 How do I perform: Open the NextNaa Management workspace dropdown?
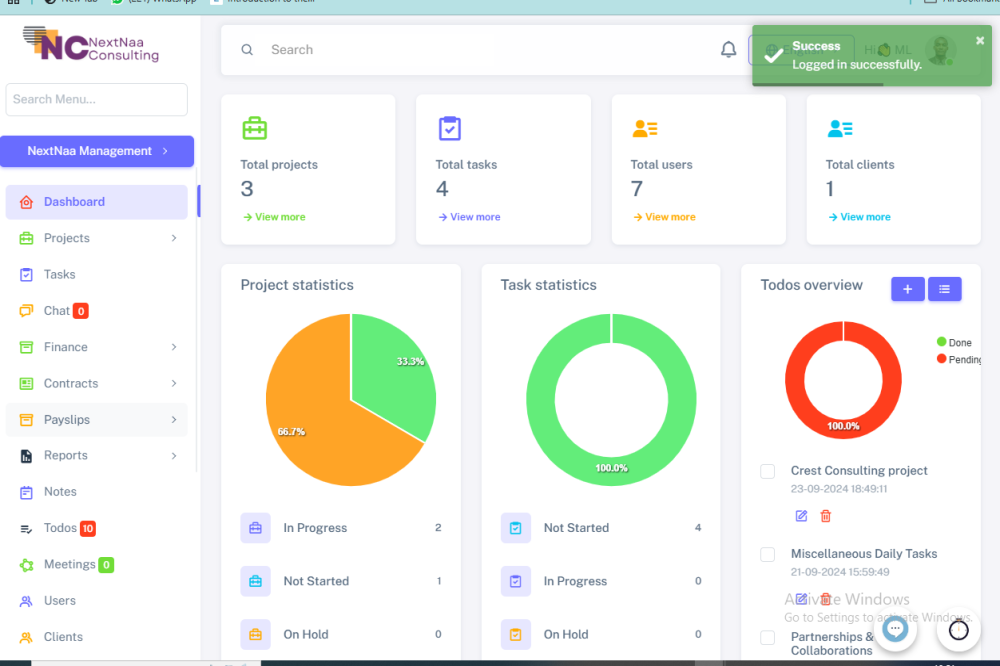(x=97, y=151)
